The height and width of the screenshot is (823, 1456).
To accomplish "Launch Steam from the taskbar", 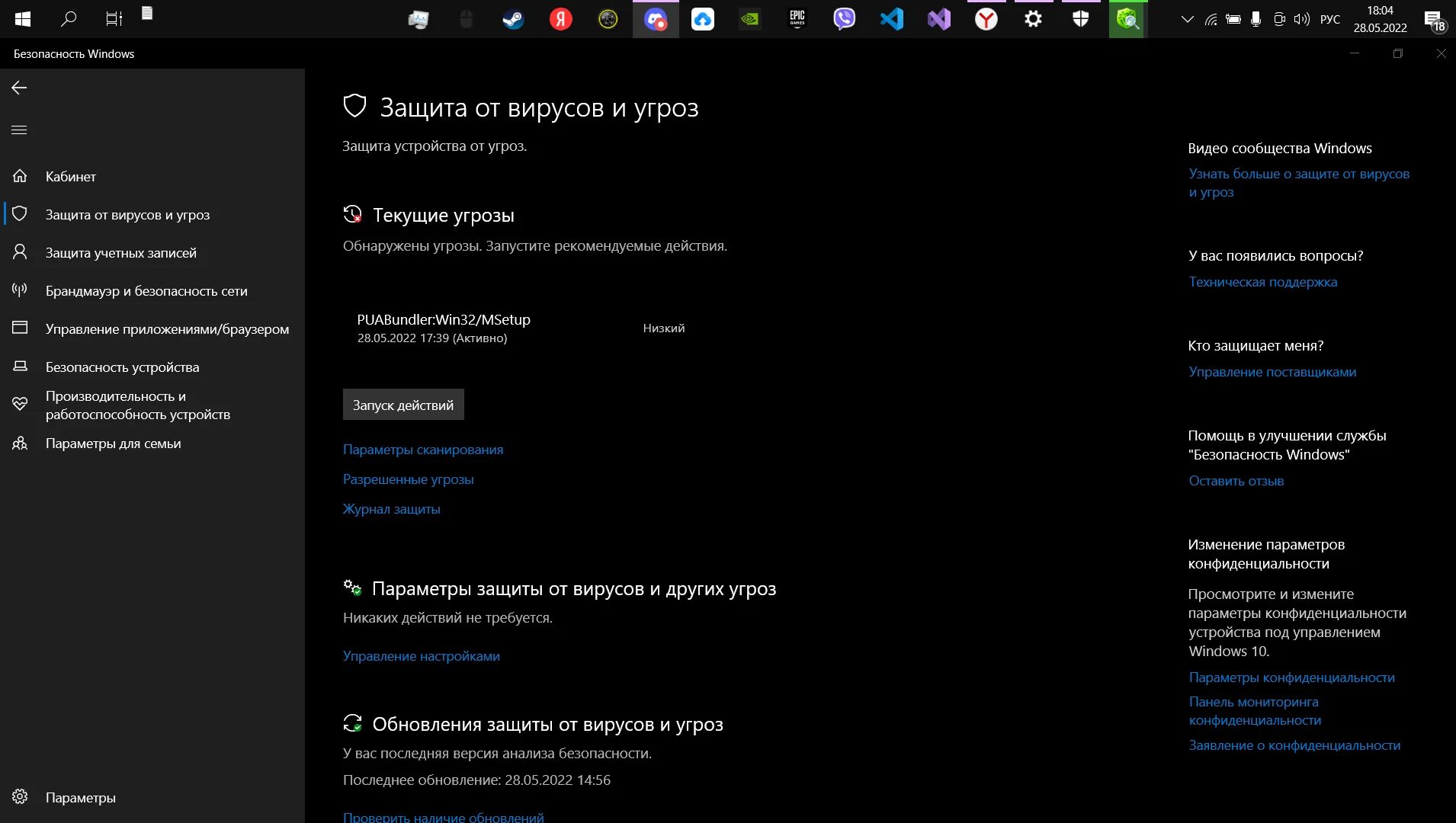I will [x=513, y=19].
